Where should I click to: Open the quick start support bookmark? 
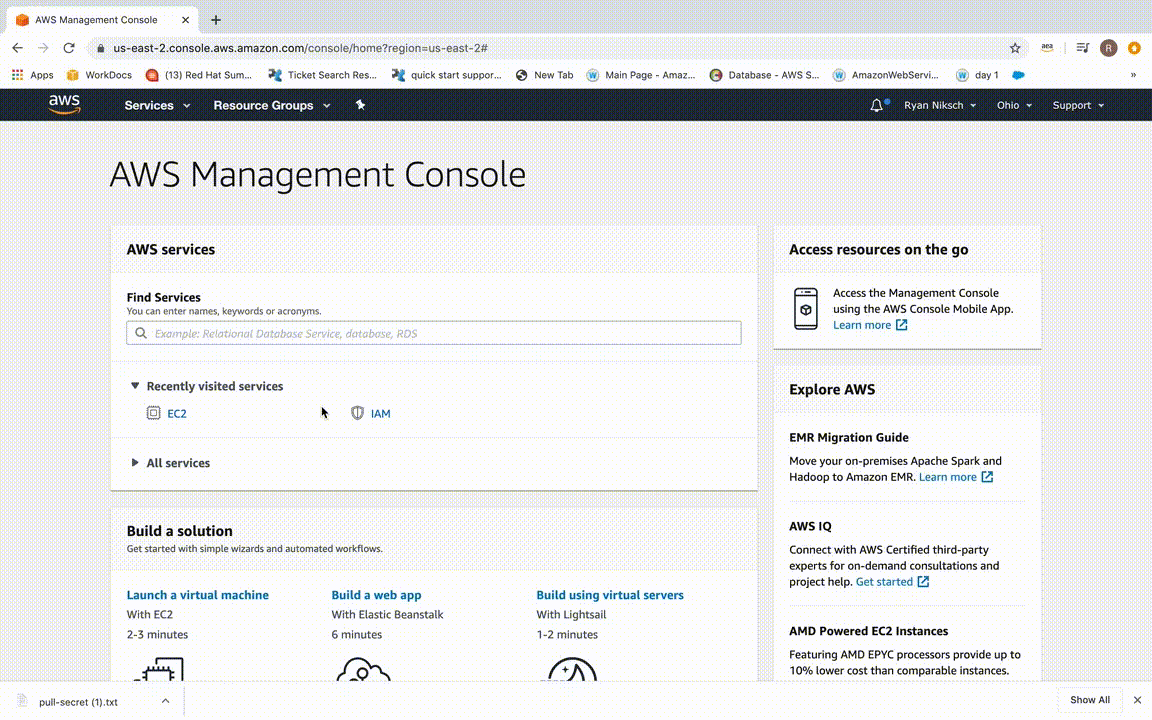447,75
